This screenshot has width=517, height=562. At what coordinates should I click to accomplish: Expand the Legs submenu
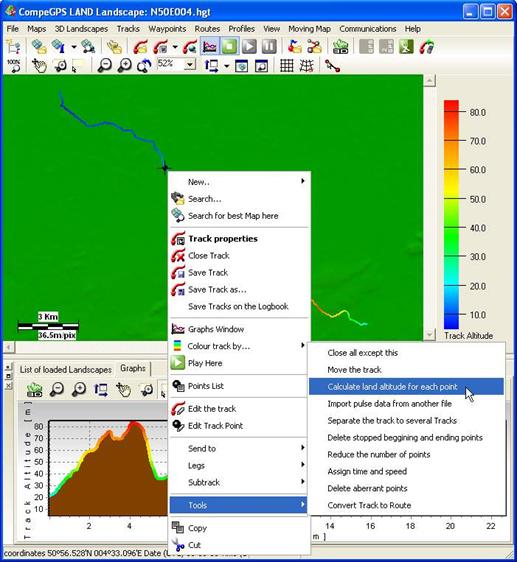[x=239, y=465]
